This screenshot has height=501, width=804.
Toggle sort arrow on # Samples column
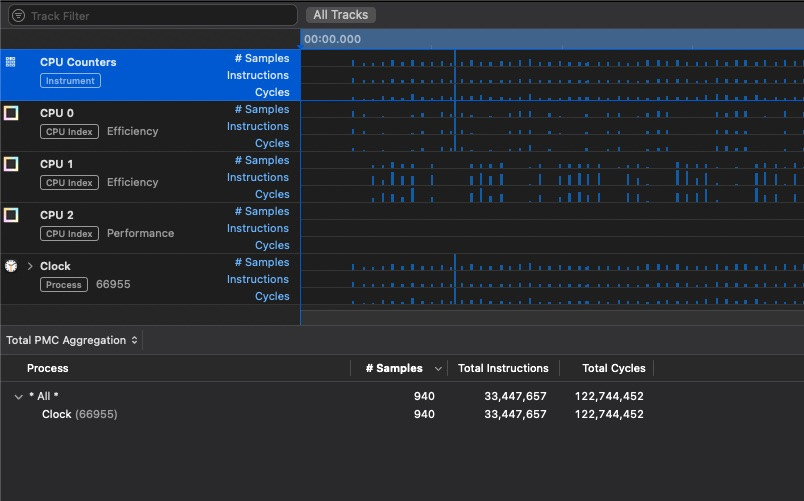coord(438,369)
